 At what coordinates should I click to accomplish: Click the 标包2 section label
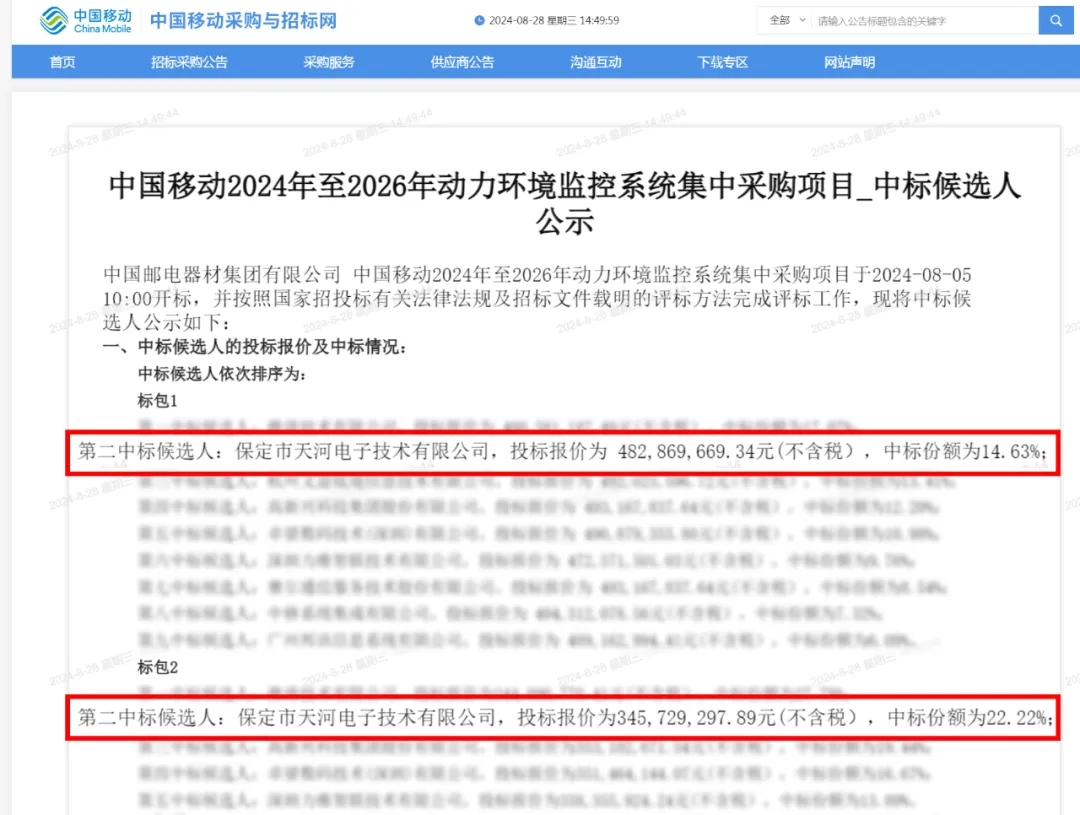(x=157, y=666)
